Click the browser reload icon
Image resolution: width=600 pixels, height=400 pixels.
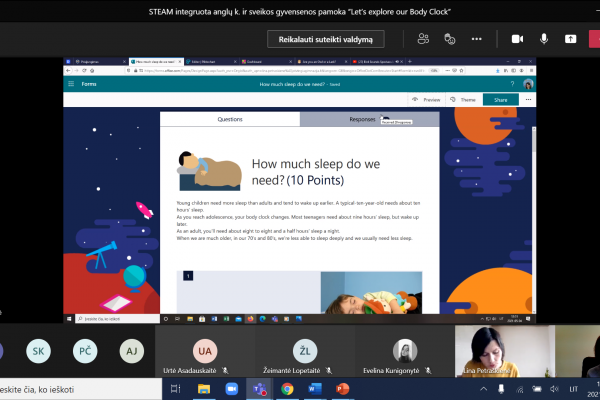84,70
